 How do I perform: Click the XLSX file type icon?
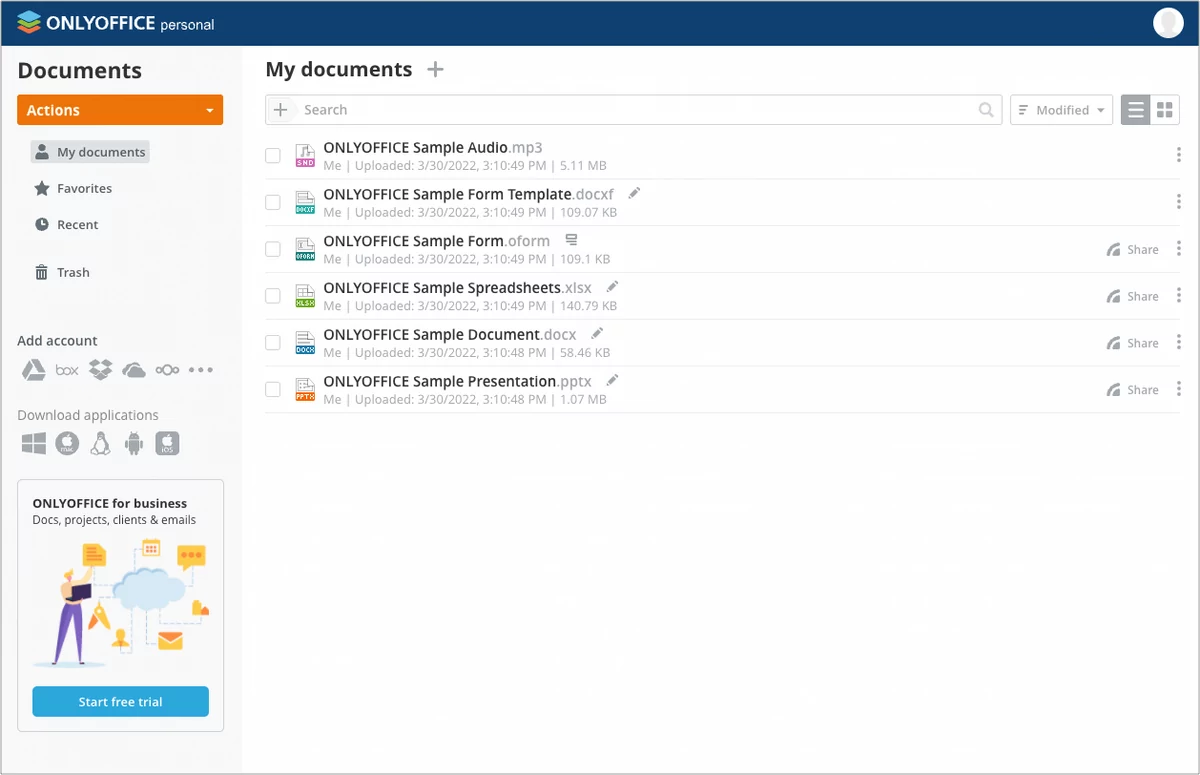(x=305, y=296)
